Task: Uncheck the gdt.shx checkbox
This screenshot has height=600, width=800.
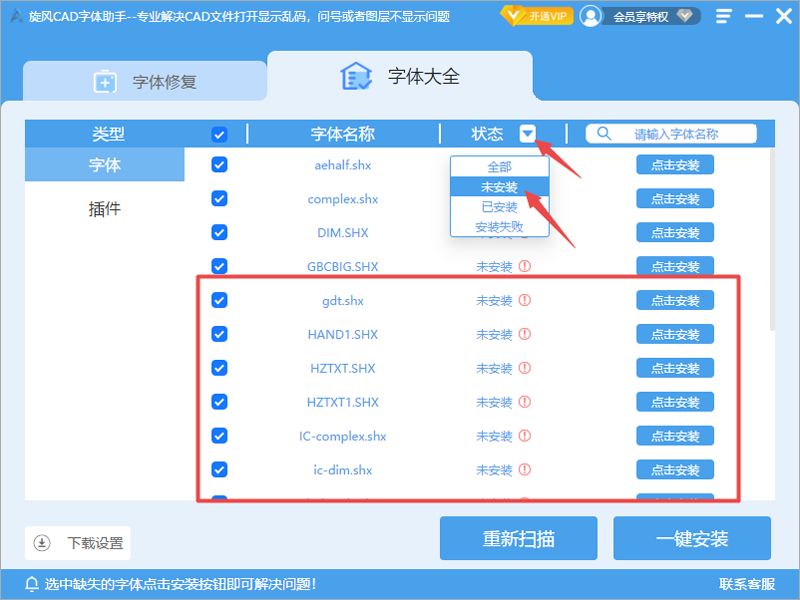Action: point(219,300)
